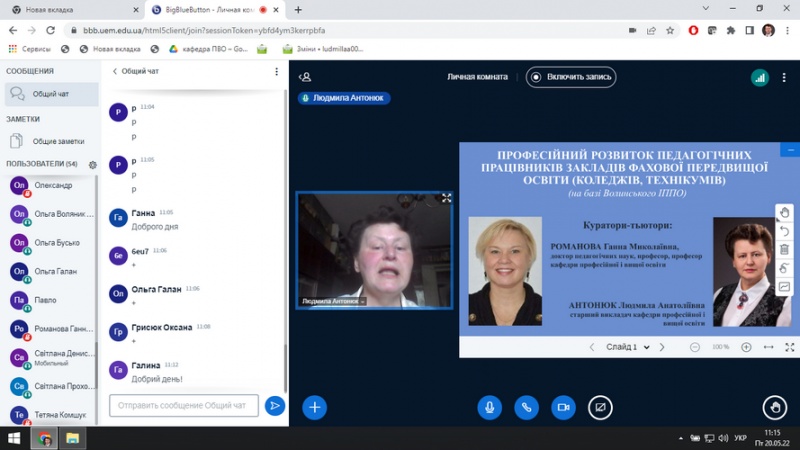The image size is (800, 450).
Task: Send the chat message arrow button
Action: point(274,405)
